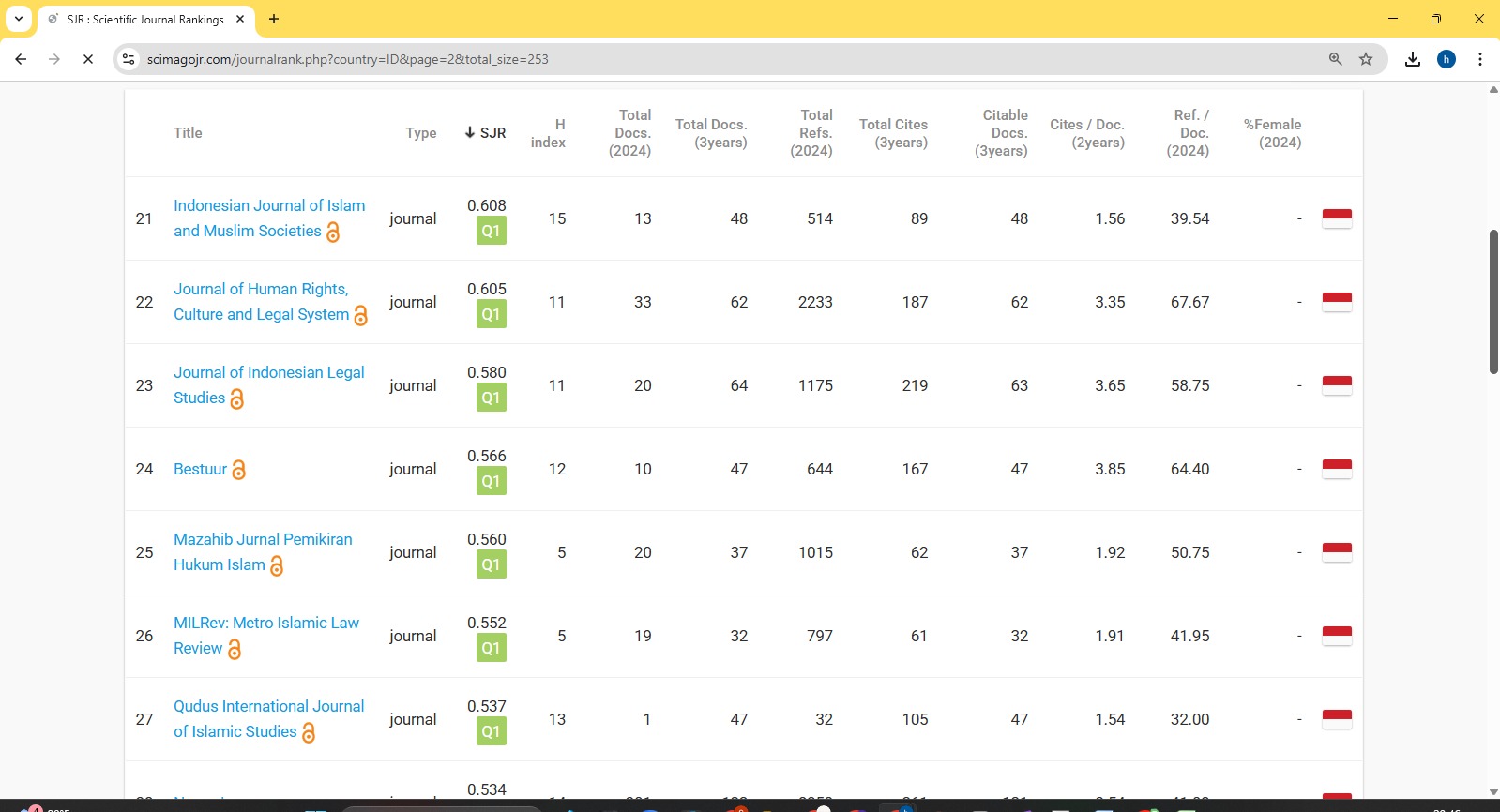This screenshot has width=1500, height=812.
Task: Open the browser downloads icon
Action: tap(1413, 59)
